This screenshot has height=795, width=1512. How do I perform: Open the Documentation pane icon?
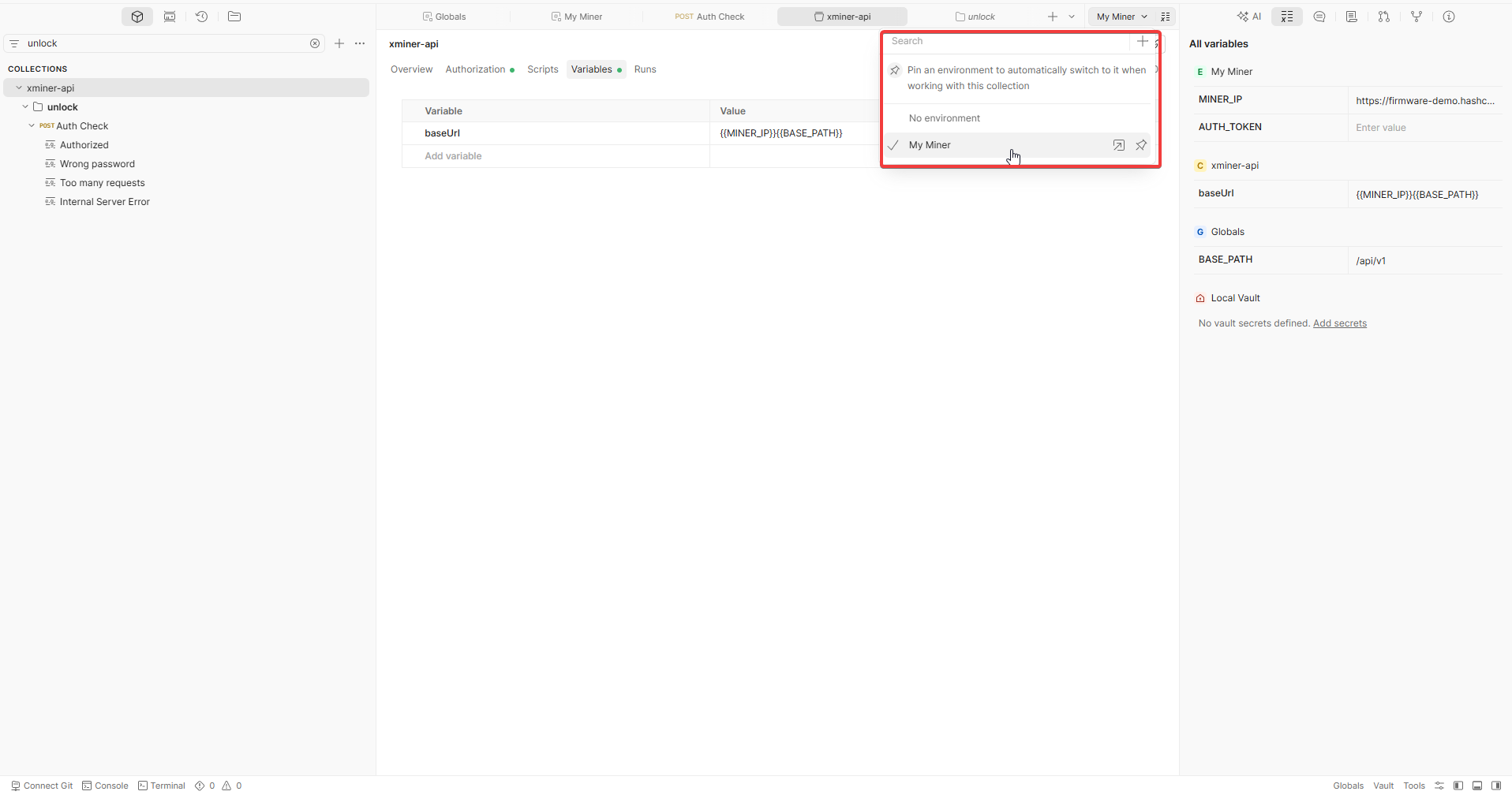click(x=1352, y=17)
